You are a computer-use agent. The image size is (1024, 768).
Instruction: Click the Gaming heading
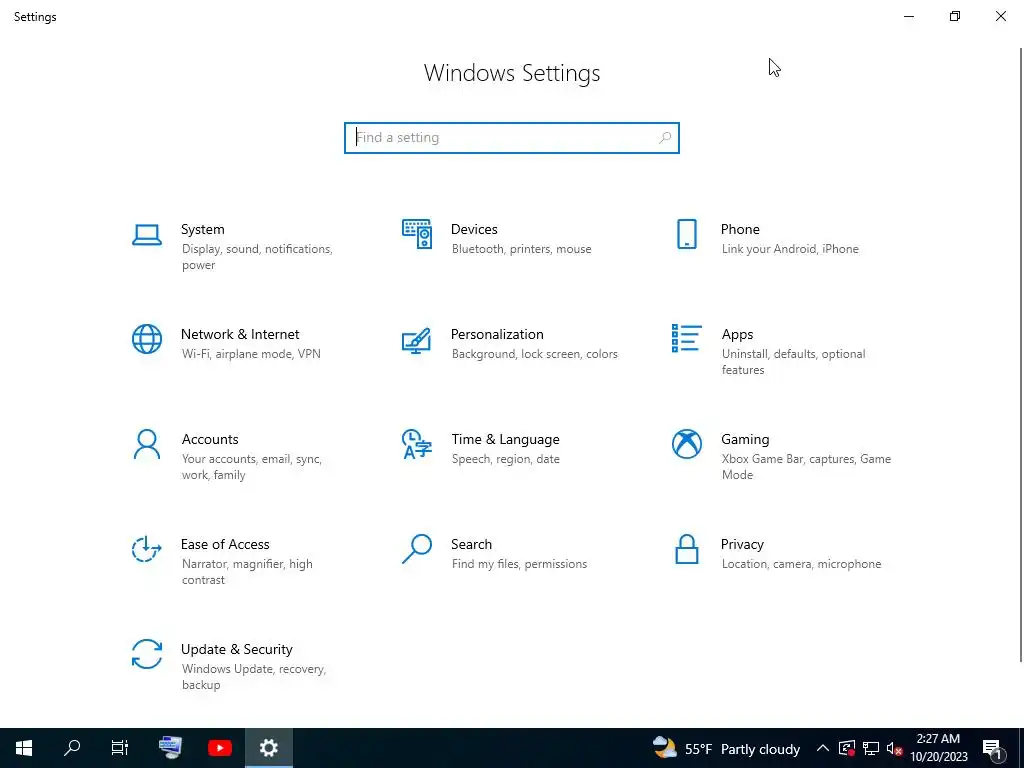click(x=745, y=440)
